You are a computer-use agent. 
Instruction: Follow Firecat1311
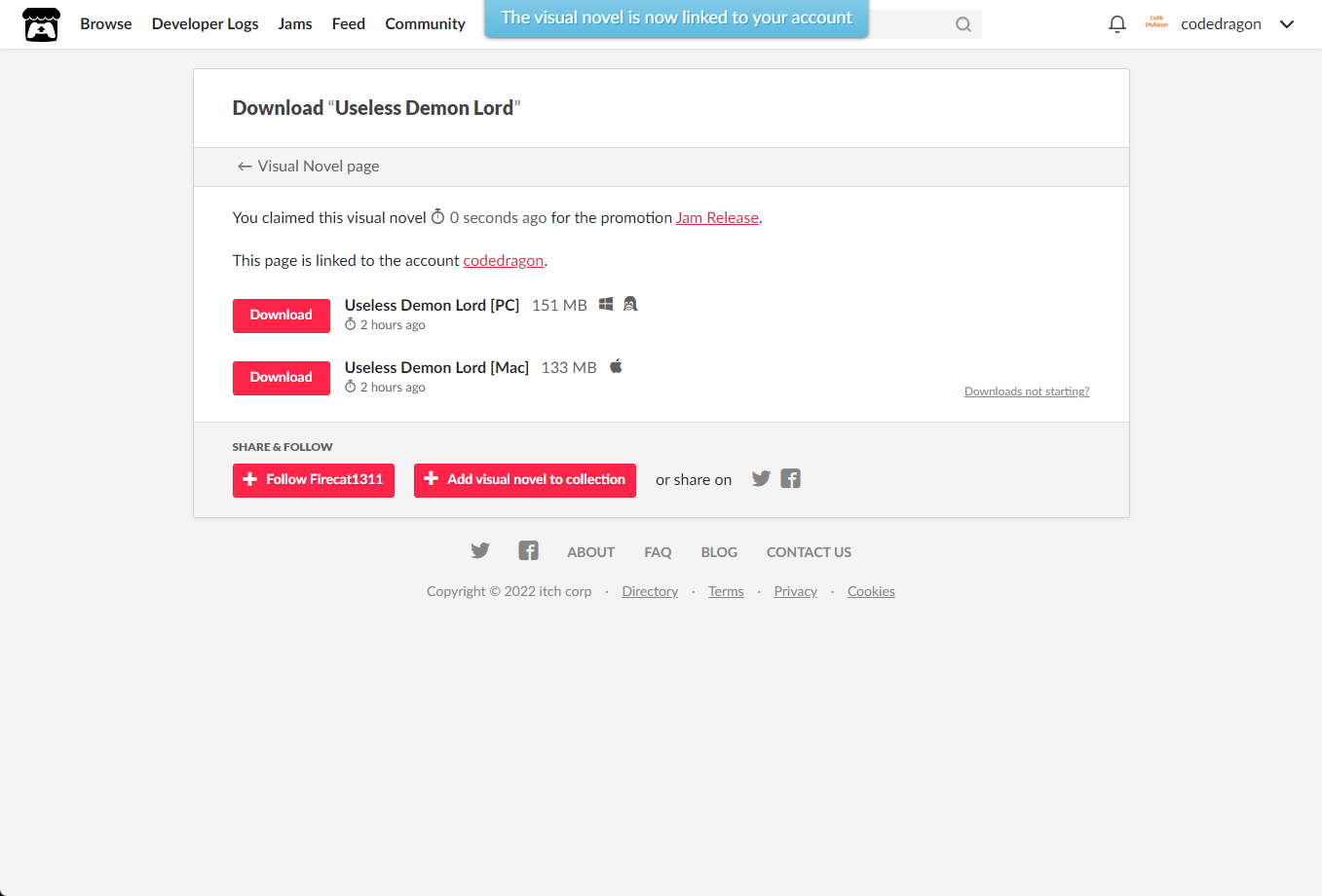tap(314, 480)
